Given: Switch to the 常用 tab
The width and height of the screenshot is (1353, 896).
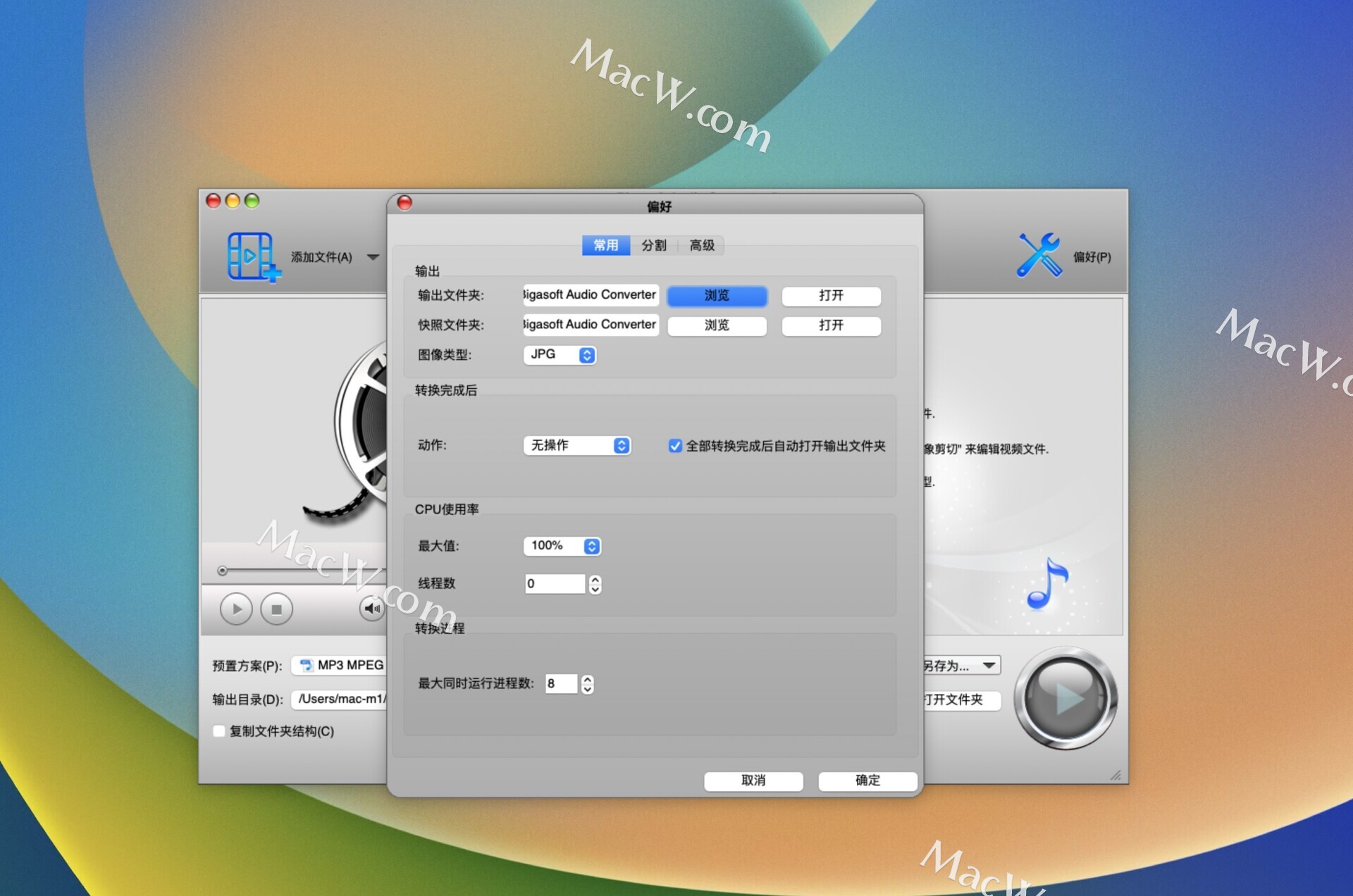Looking at the screenshot, I should pos(605,245).
